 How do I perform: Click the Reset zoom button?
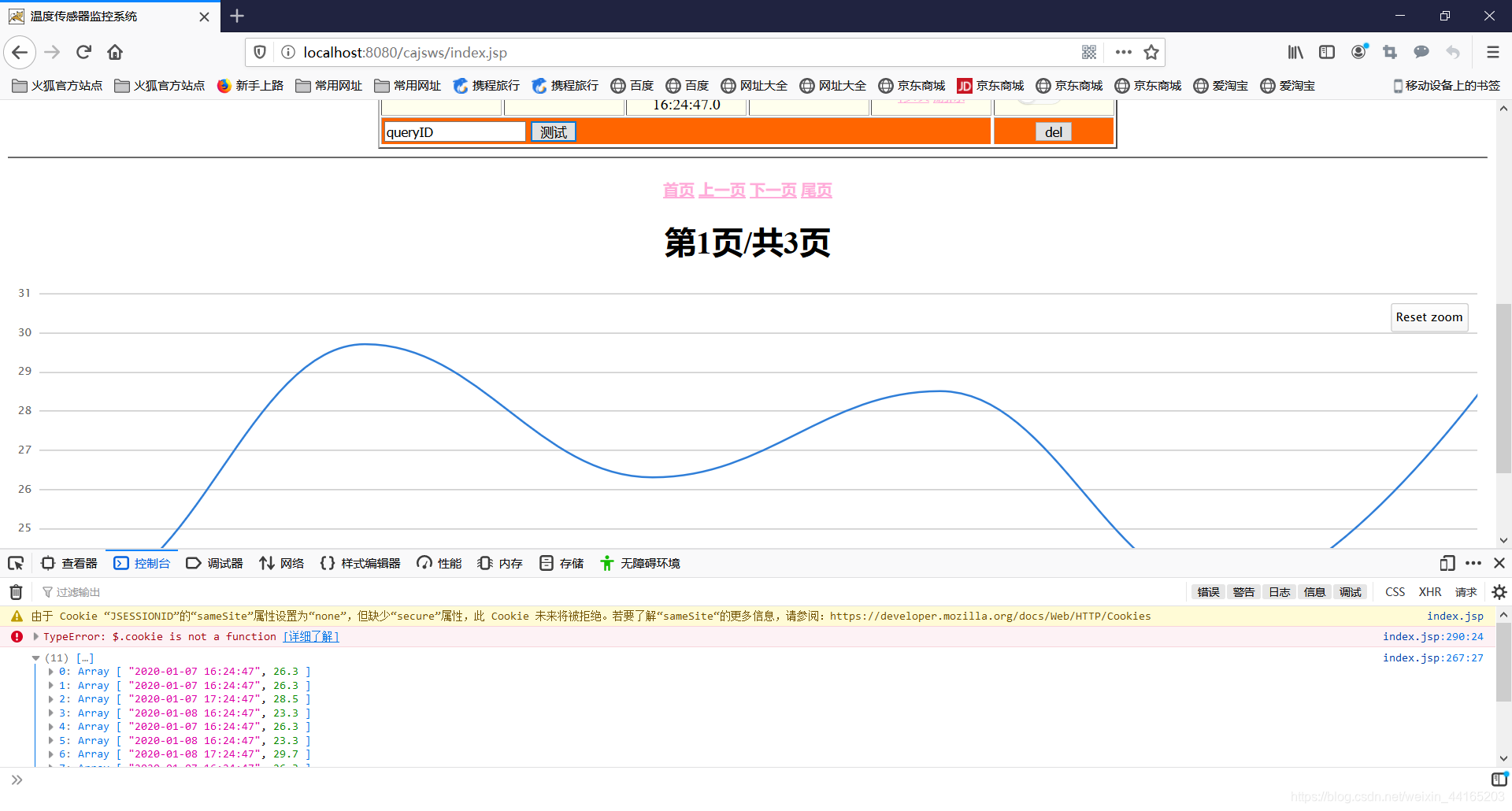pyautogui.click(x=1429, y=317)
